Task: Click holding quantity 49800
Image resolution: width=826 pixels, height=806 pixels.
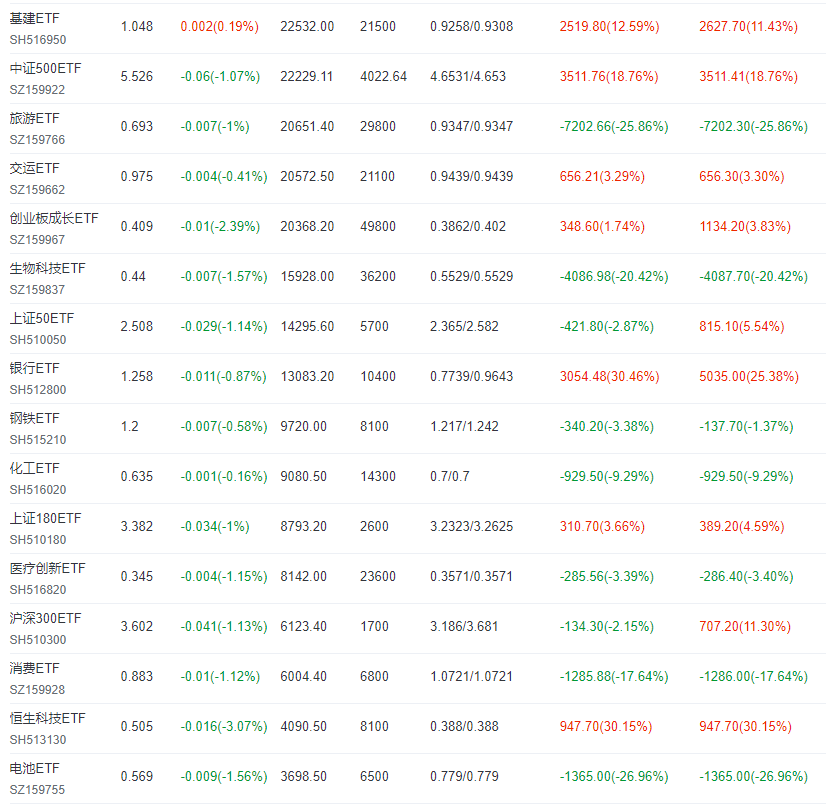Action: coord(378,227)
